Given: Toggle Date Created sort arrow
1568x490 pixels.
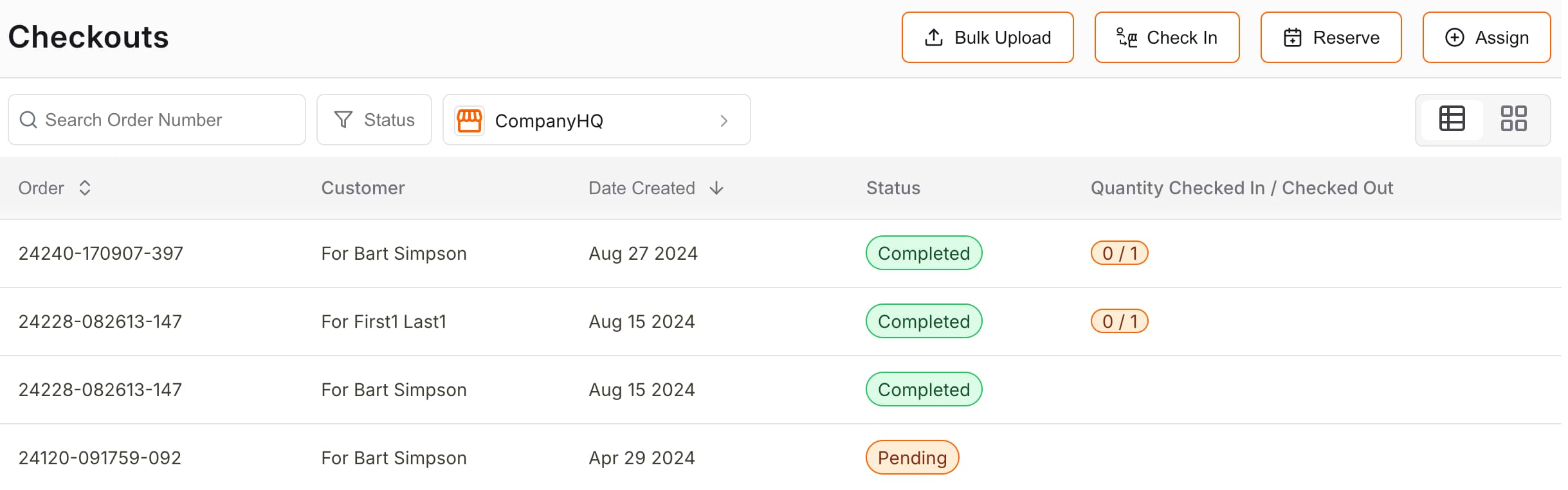Looking at the screenshot, I should pyautogui.click(x=716, y=188).
